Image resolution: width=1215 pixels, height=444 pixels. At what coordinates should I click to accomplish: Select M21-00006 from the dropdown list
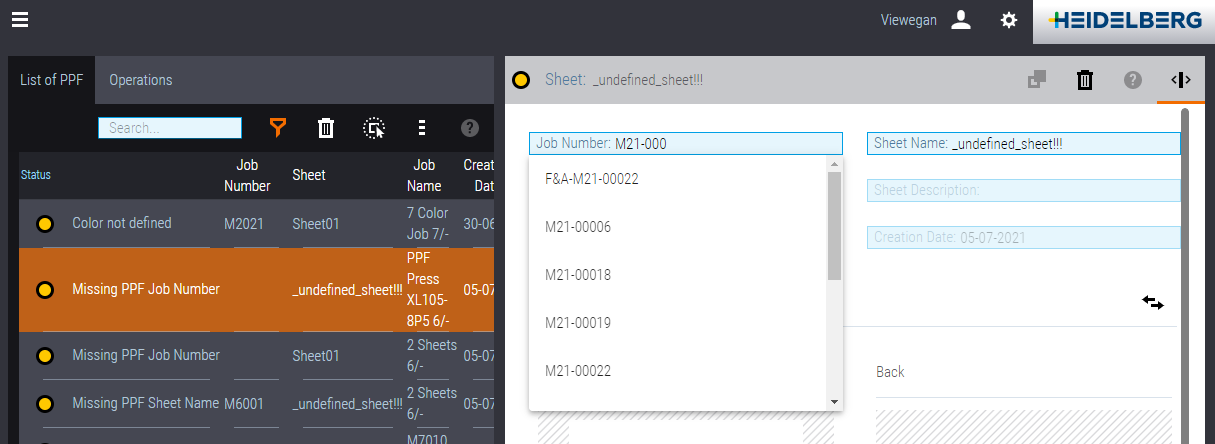click(x=578, y=227)
